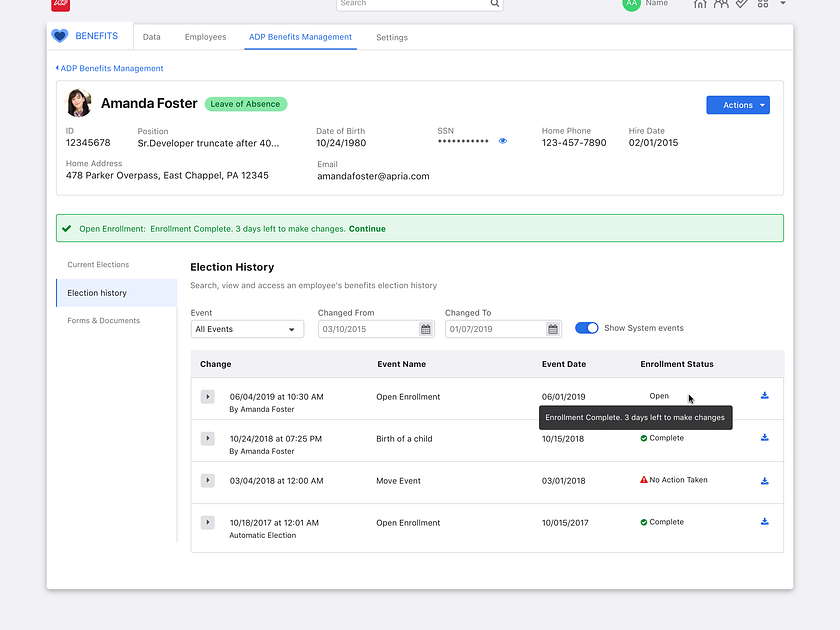Viewport: 840px width, 630px height.
Task: Click the home icon in top navigation
Action: pyautogui.click(x=699, y=6)
